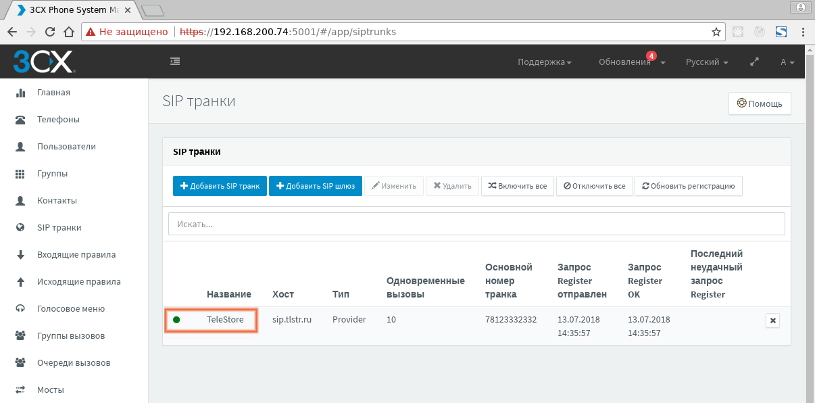Select the TeleStore trunk name
Viewport: 815px width, 403px height.
(x=225, y=320)
